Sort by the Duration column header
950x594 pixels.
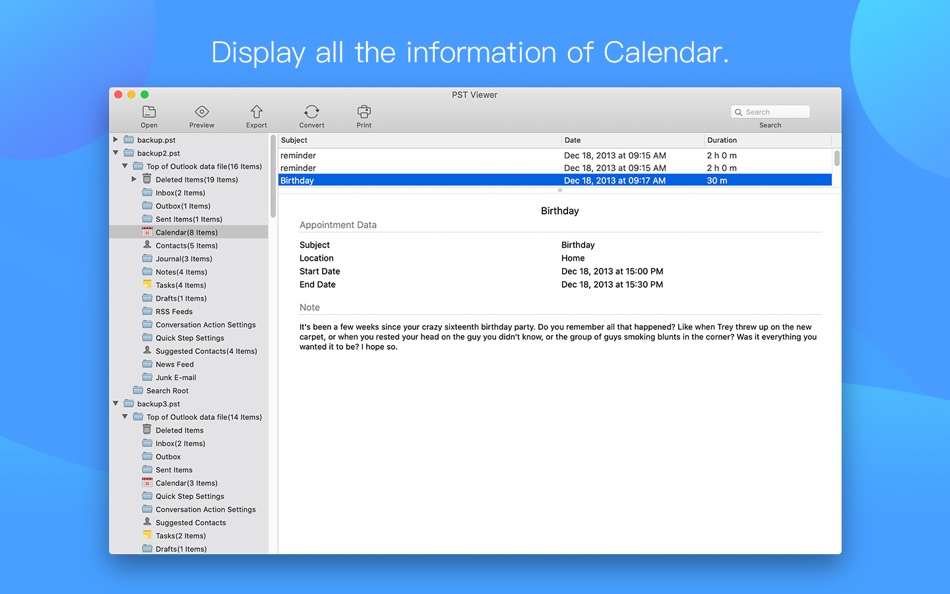[x=768, y=140]
